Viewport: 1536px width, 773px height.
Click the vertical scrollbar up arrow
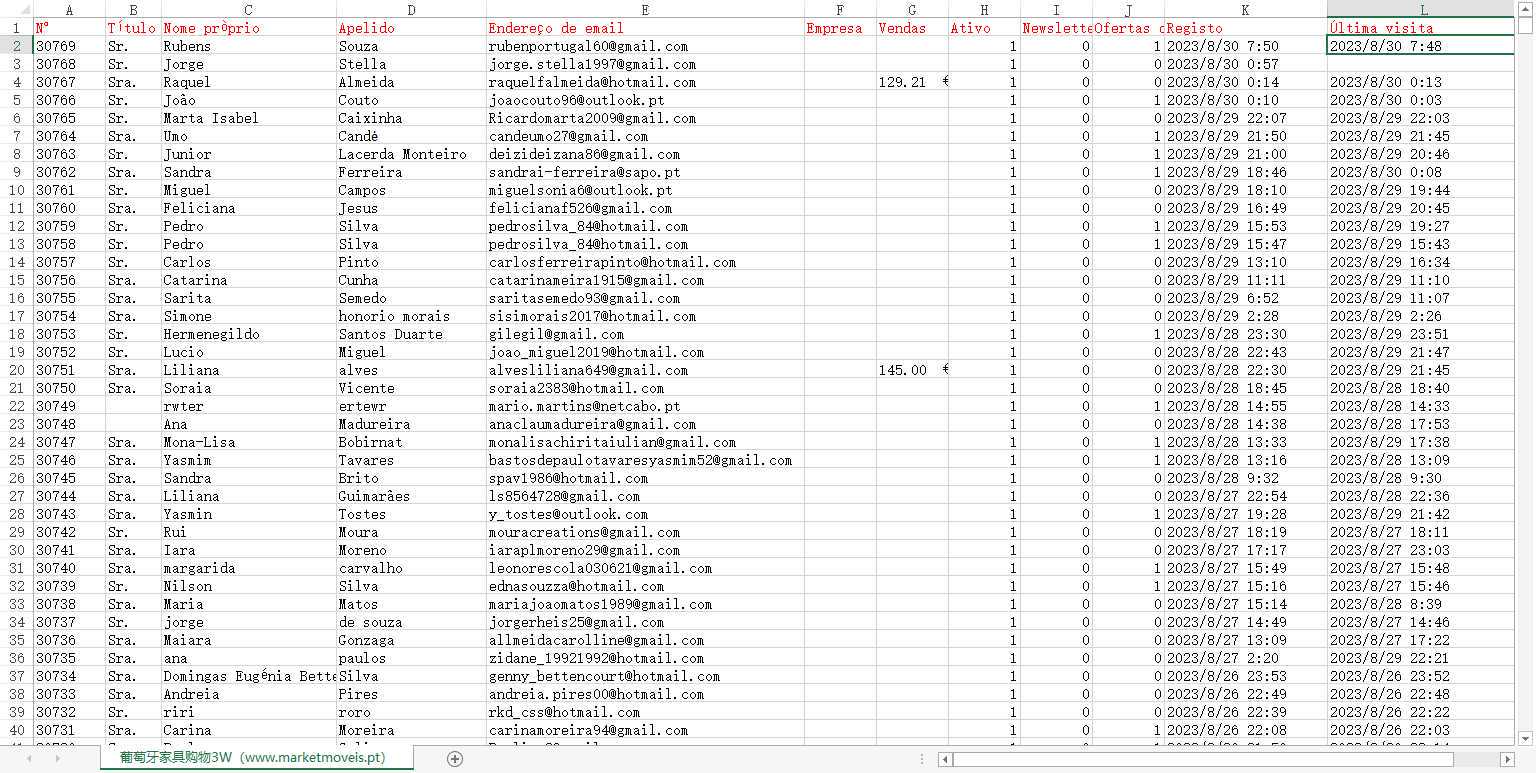tap(1526, 26)
